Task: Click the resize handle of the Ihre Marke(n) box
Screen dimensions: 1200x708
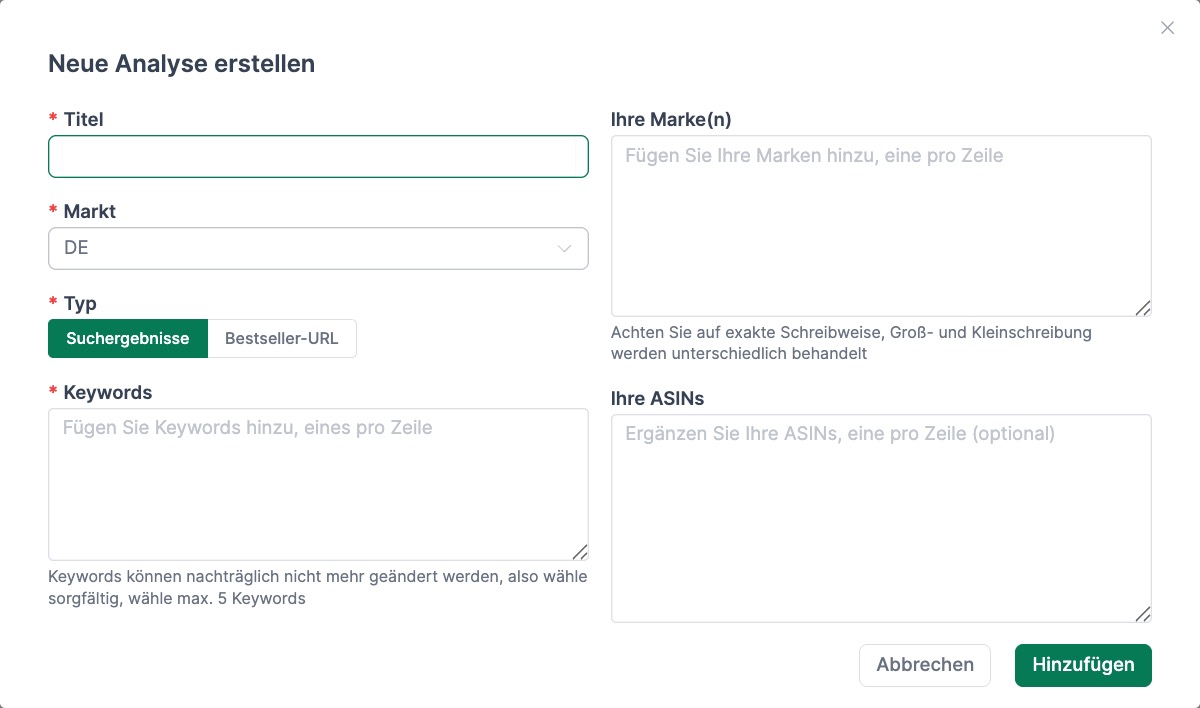Action: 1144,310
